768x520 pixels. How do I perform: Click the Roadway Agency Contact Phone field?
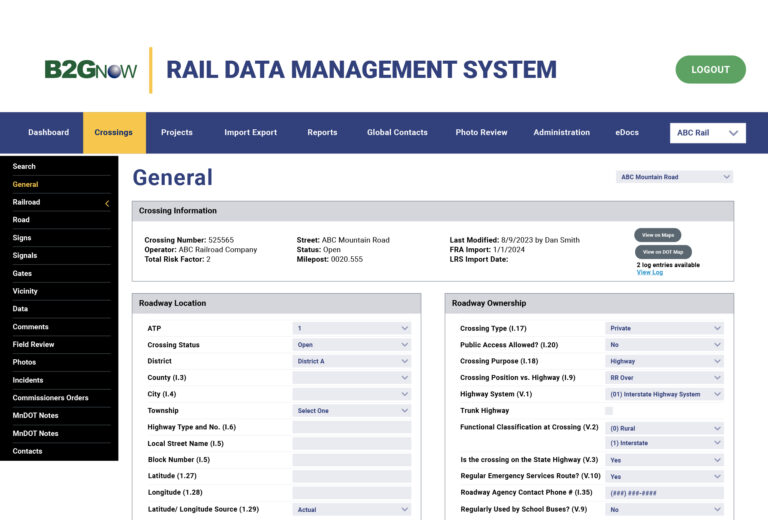tap(665, 493)
